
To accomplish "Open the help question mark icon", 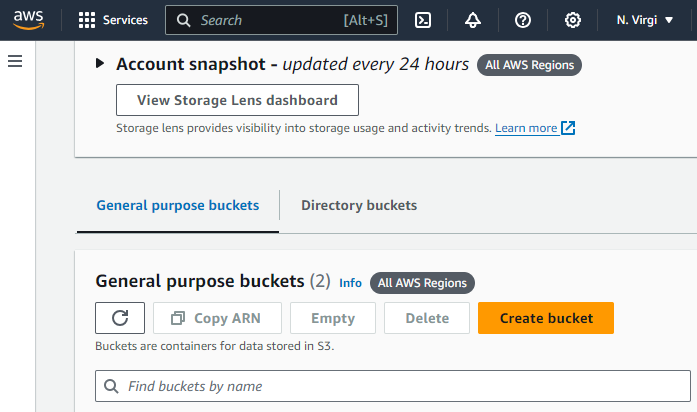I will pyautogui.click(x=523, y=20).
